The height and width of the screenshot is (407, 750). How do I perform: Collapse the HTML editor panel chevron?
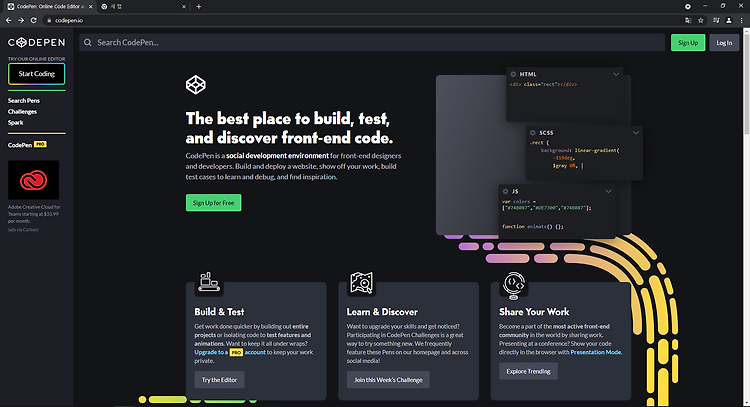coord(616,74)
